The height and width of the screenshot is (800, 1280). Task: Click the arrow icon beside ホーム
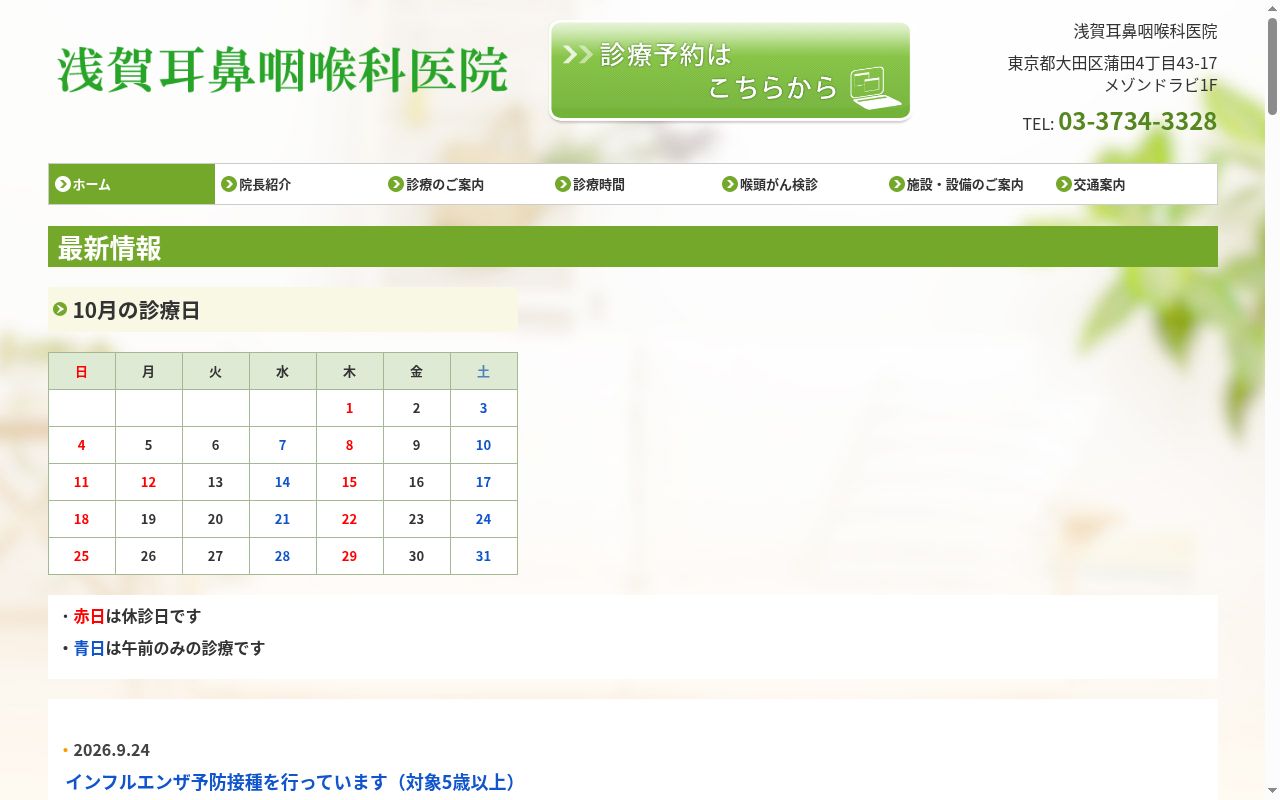(63, 184)
